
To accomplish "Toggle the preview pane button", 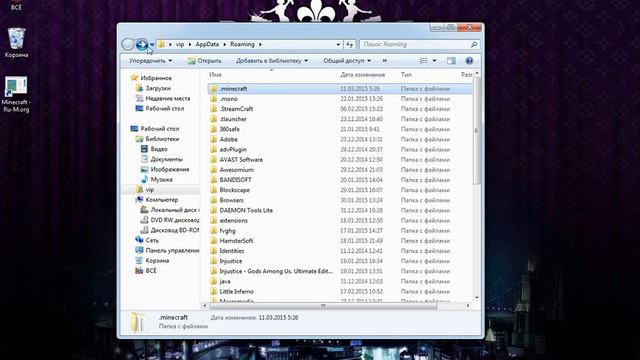I will coord(451,61).
